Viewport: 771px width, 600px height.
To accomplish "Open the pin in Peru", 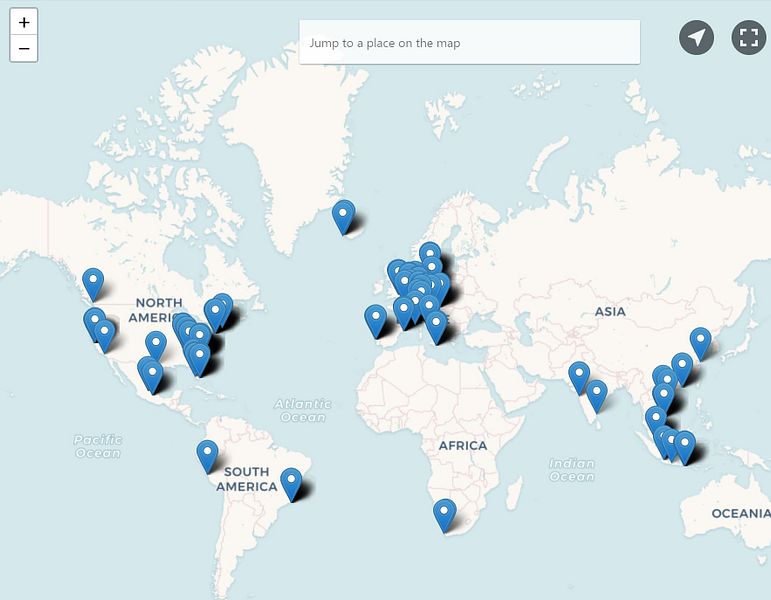I will tap(208, 456).
